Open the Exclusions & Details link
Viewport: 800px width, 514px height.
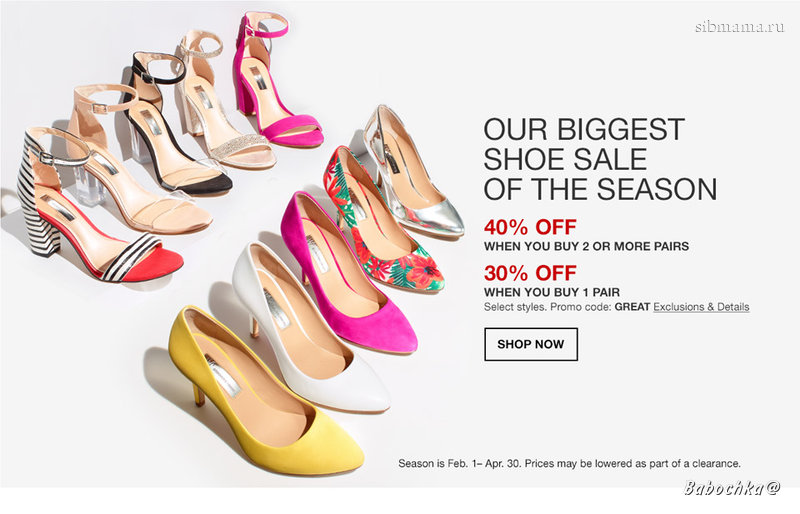(701, 307)
